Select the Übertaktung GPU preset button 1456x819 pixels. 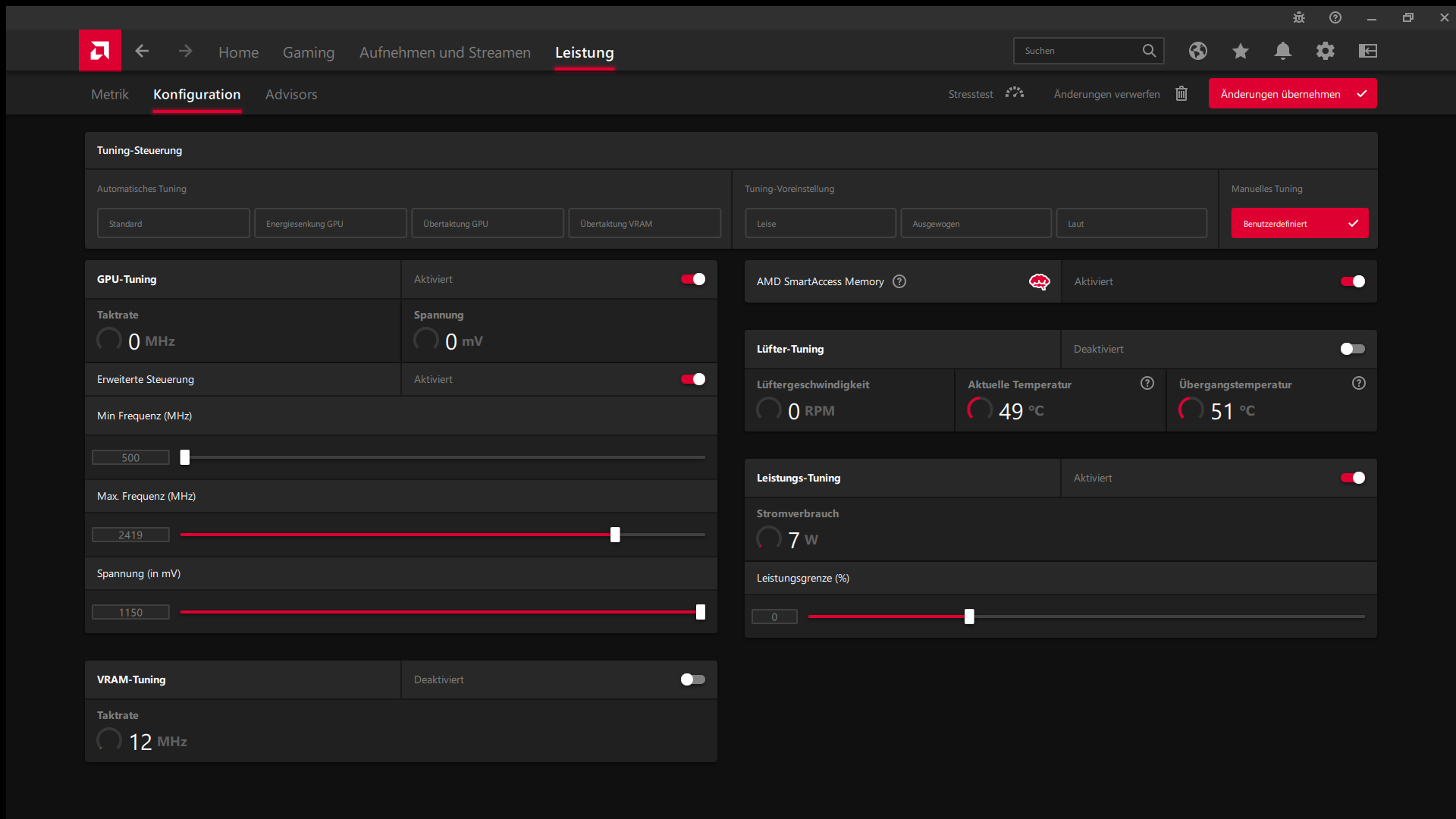(x=487, y=224)
